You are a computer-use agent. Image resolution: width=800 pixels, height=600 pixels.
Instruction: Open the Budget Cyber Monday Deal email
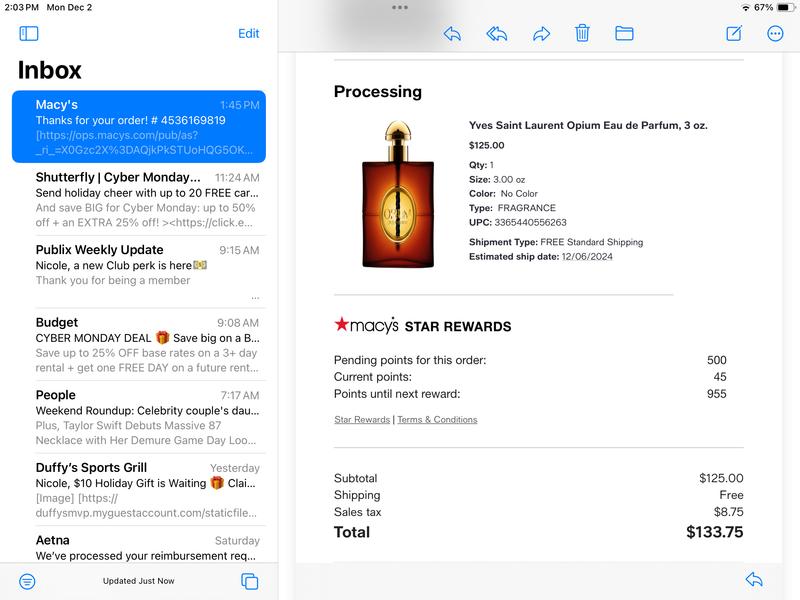[x=139, y=343]
